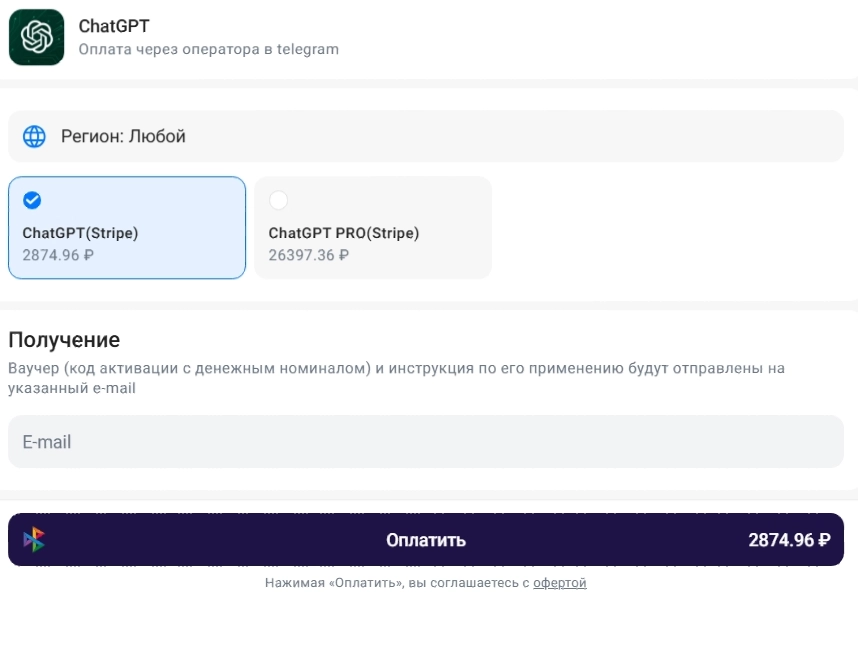The image size is (858, 646).
Task: Click the Нажимая «Оплатить» agreement text
Action: coord(396,583)
